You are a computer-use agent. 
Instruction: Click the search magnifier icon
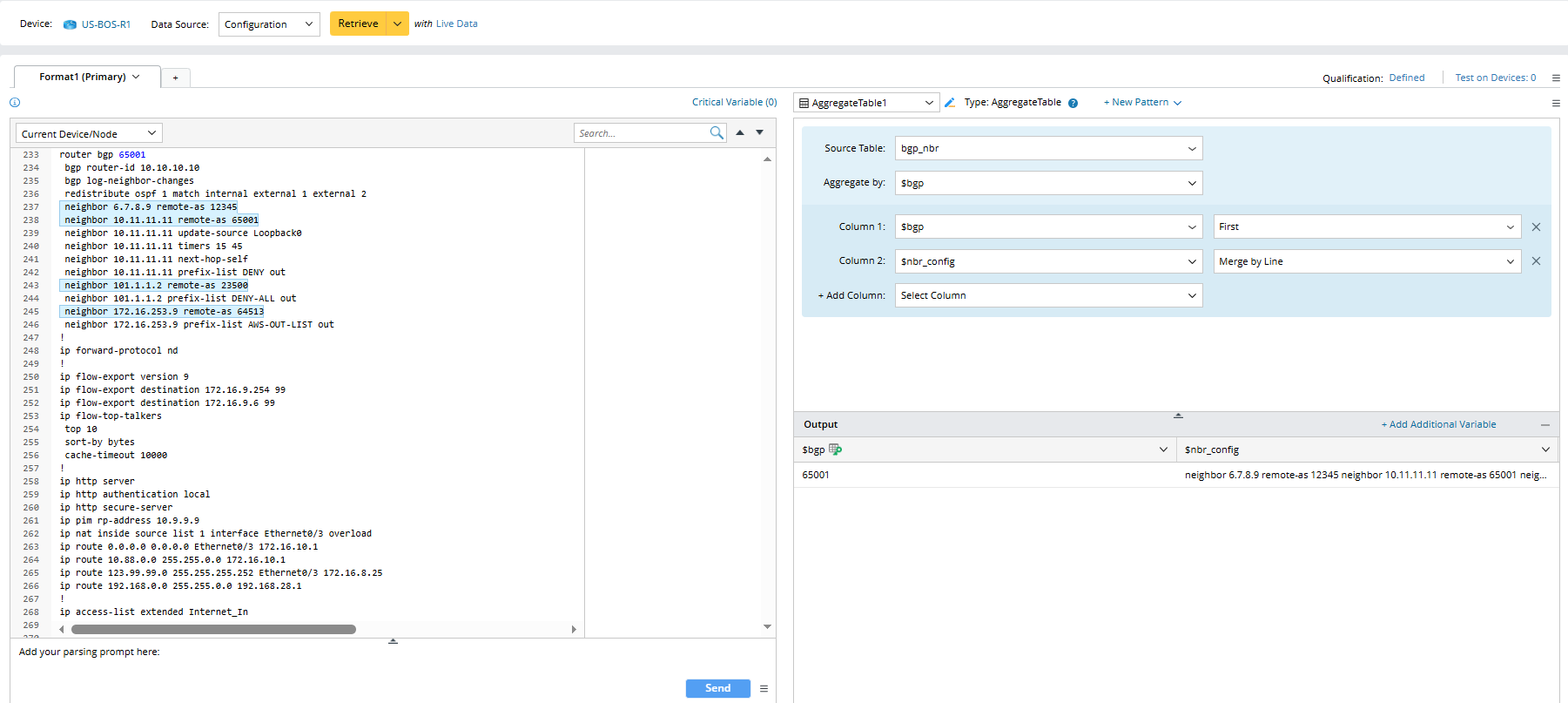(716, 133)
